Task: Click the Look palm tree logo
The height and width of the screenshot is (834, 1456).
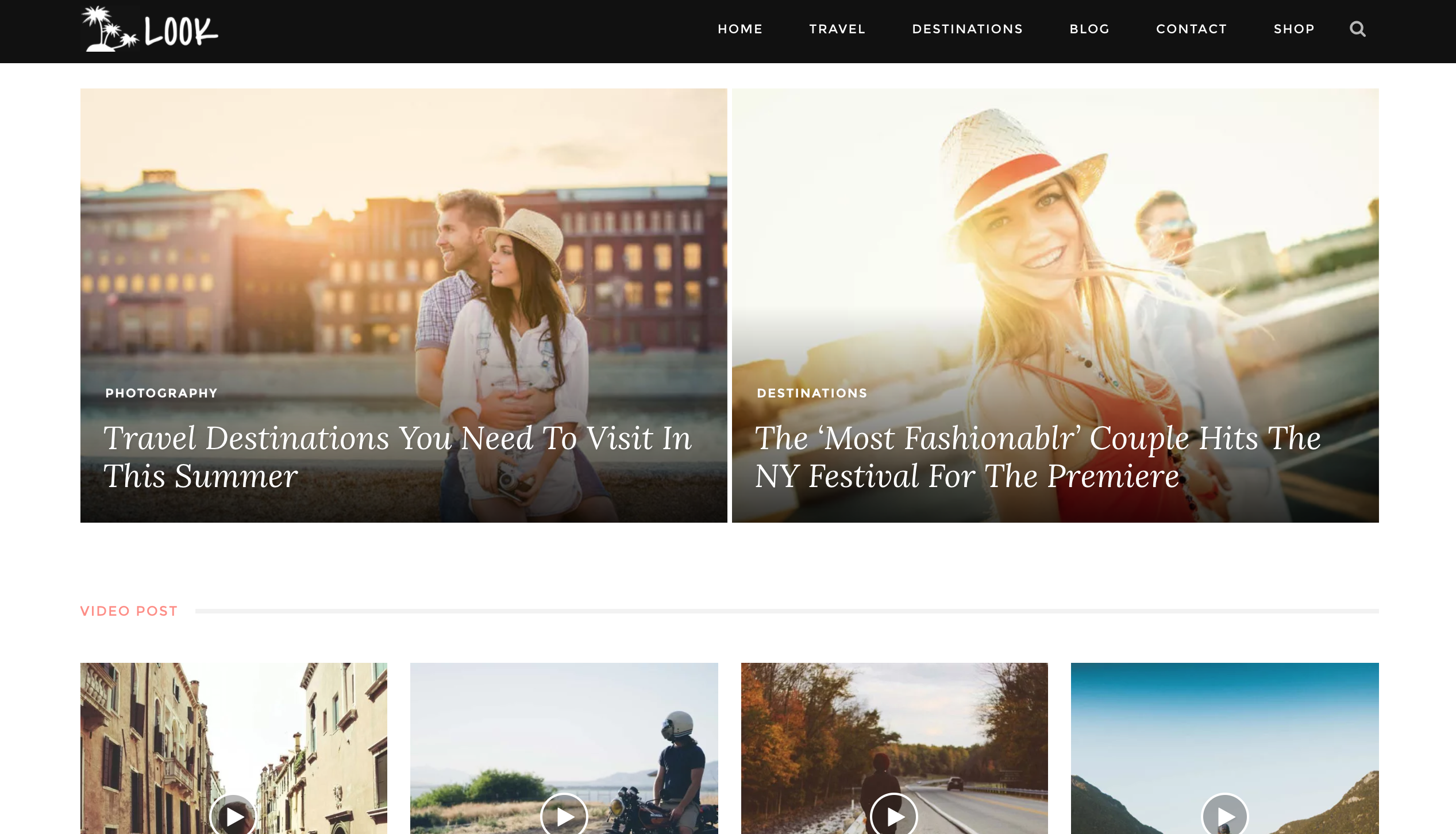Action: point(149,29)
